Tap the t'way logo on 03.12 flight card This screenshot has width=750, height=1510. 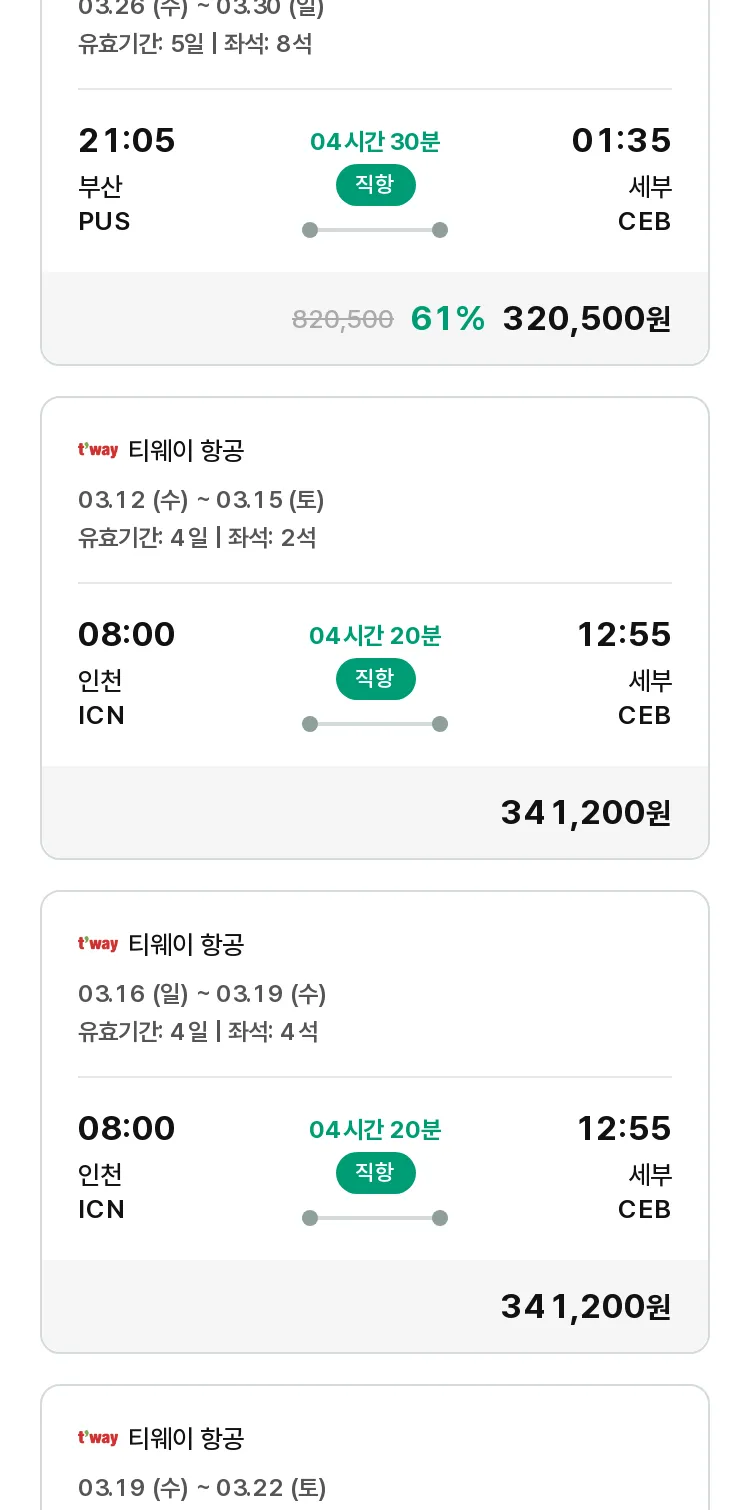click(98, 450)
